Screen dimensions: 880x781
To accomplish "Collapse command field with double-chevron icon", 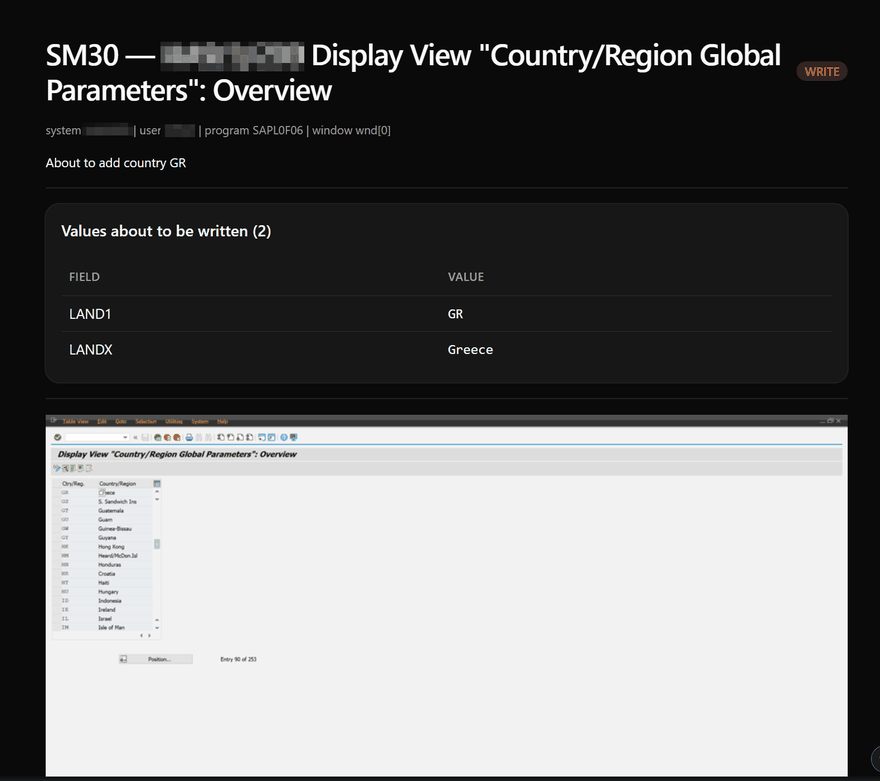I will [x=135, y=438].
